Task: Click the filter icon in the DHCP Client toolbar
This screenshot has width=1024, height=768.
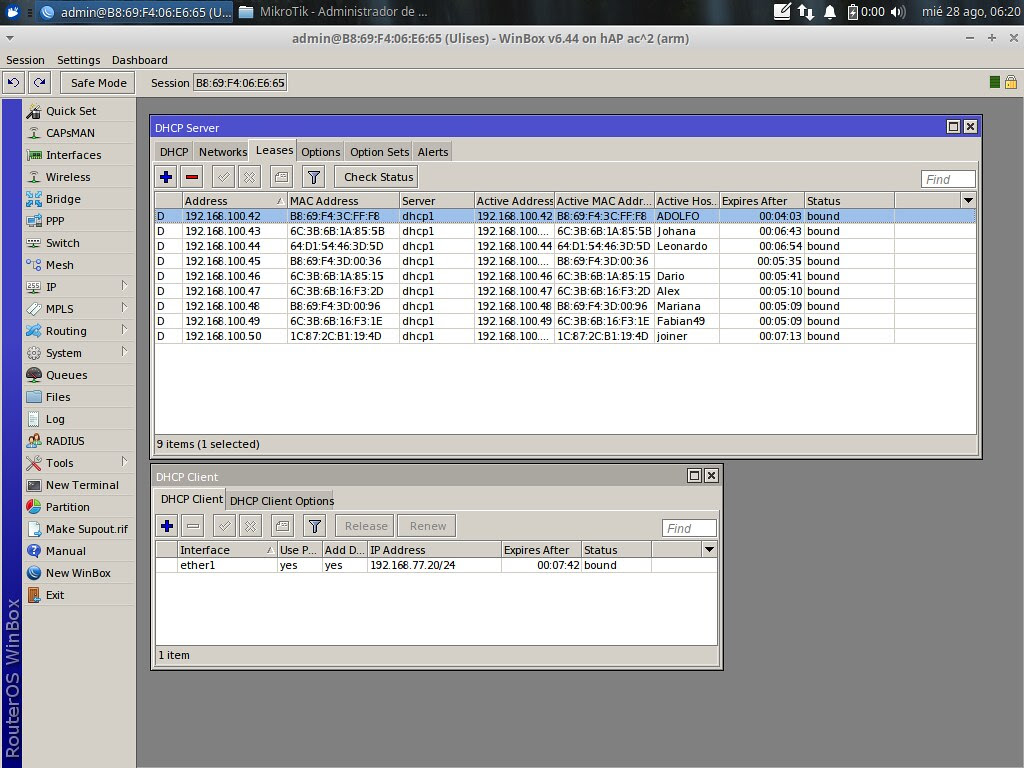Action: tap(315, 526)
